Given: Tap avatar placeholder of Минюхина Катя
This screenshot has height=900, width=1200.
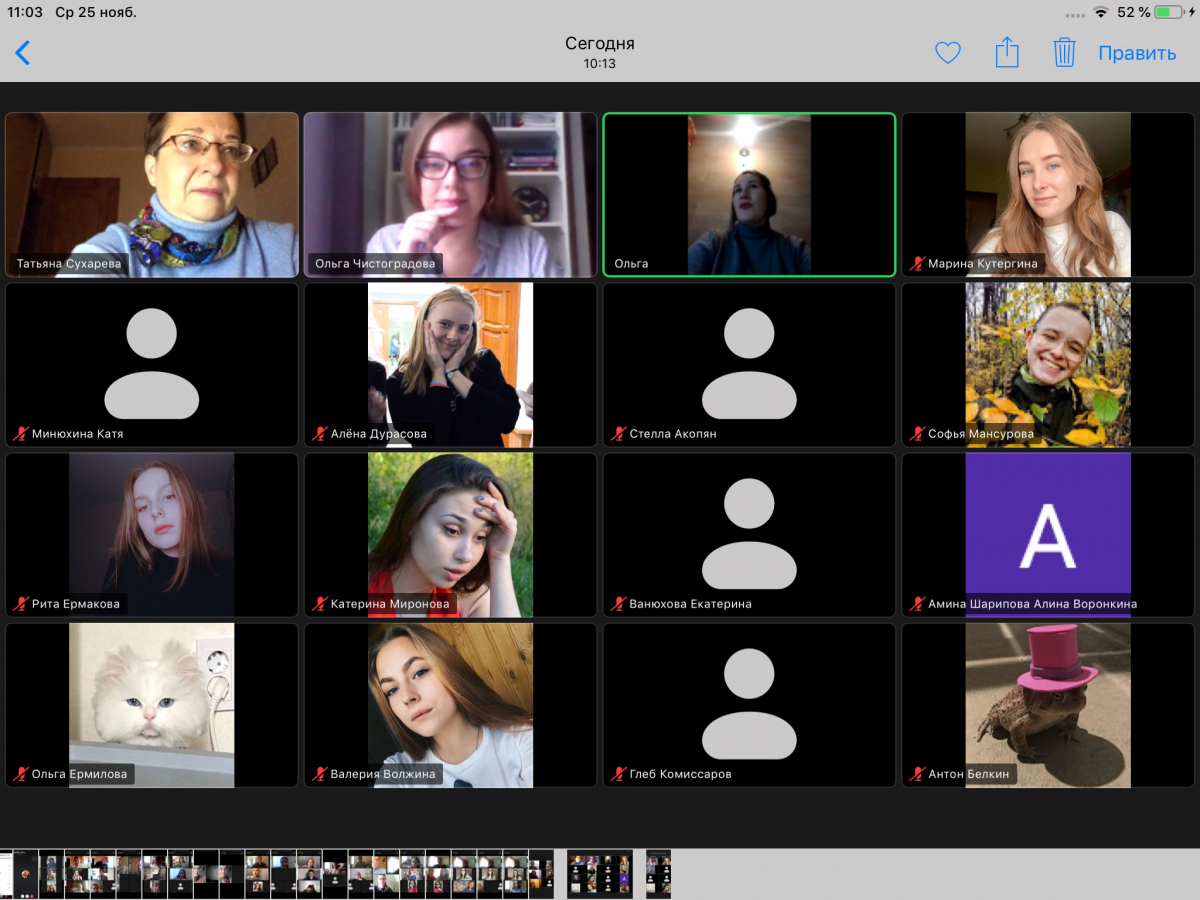Looking at the screenshot, I should coord(152,363).
